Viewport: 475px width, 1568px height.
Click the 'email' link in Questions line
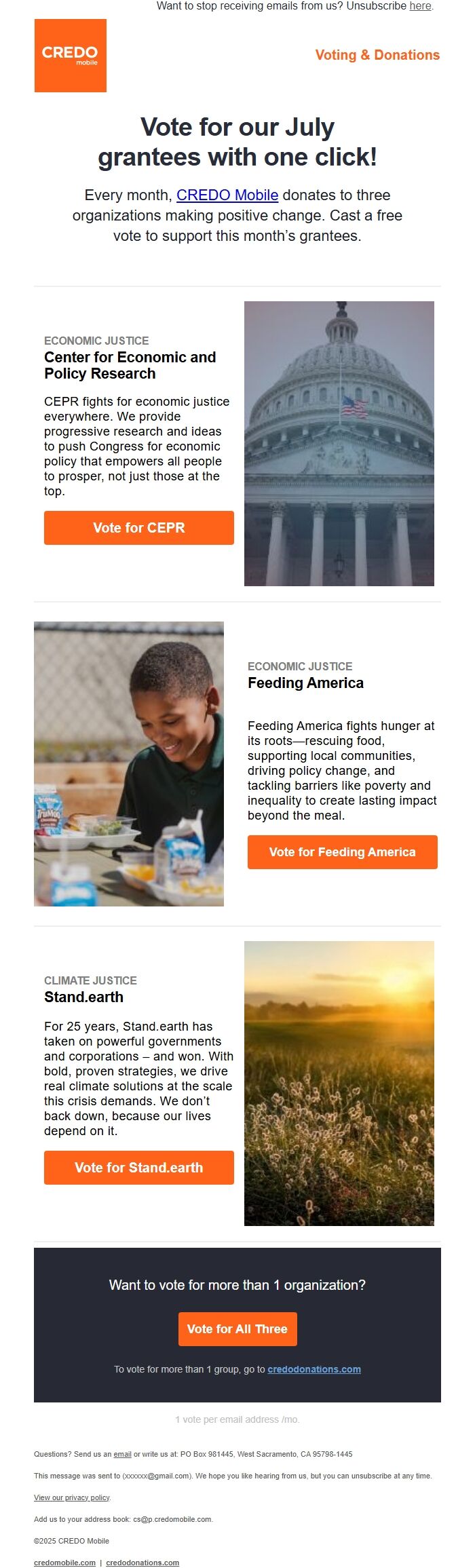pos(123,1454)
